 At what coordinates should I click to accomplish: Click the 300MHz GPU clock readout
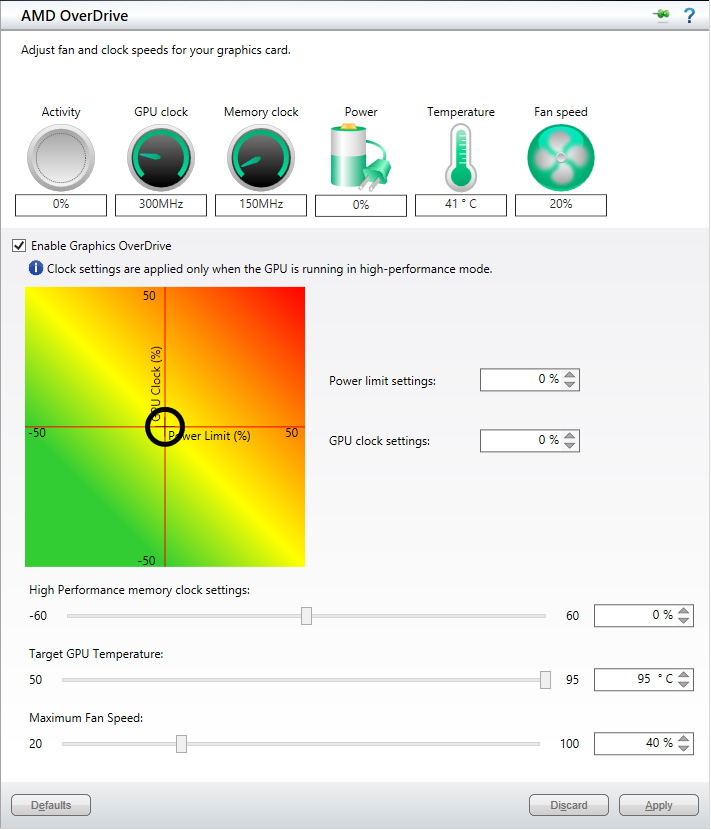161,205
